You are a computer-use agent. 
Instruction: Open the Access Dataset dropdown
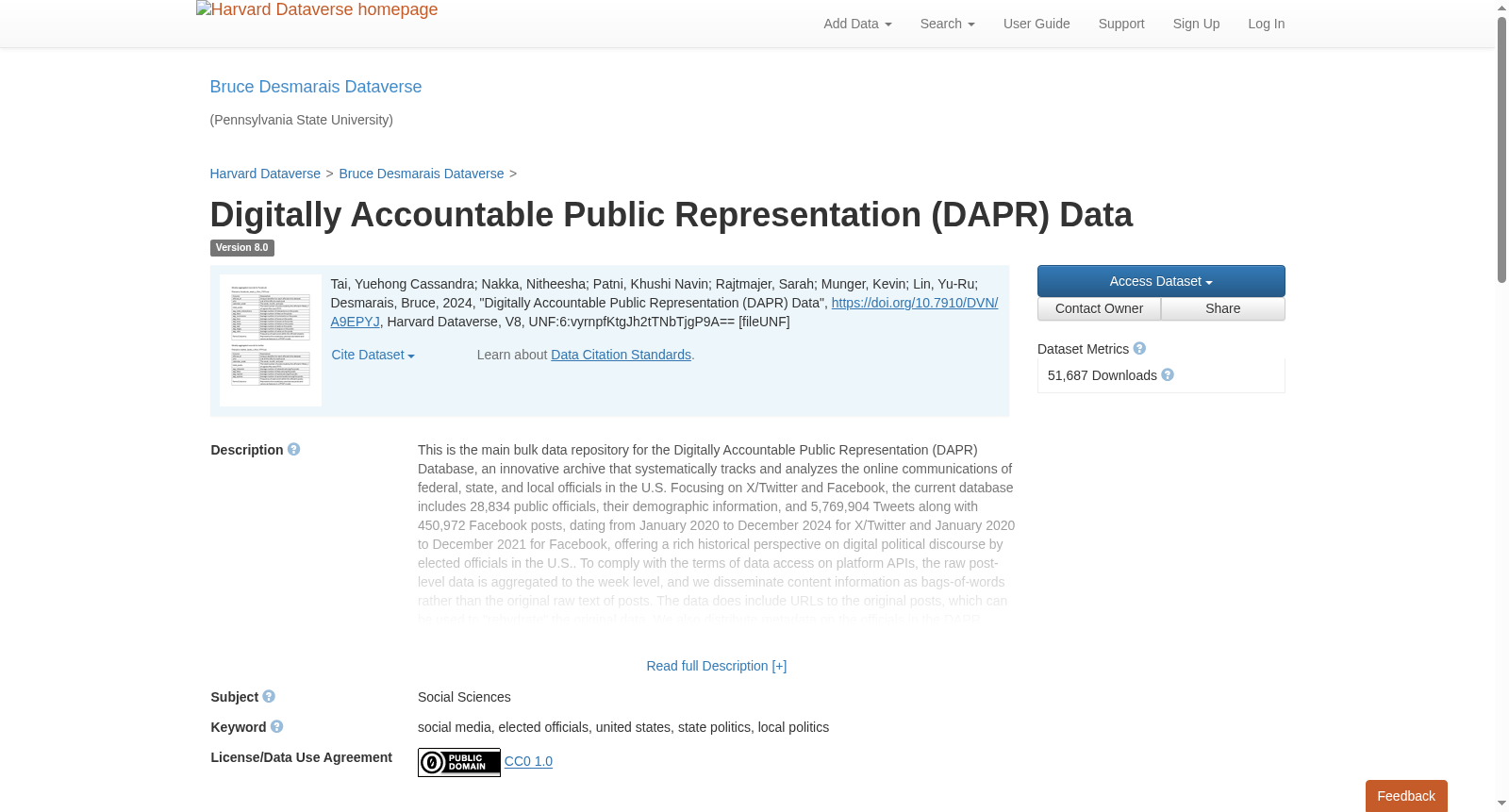pyautogui.click(x=1161, y=281)
